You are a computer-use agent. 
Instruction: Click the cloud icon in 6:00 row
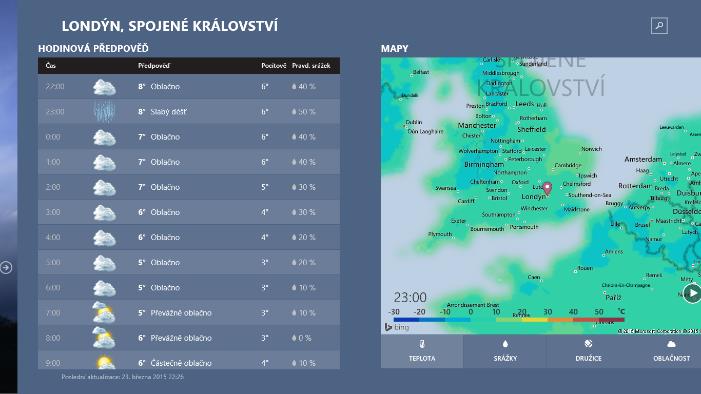pos(104,288)
